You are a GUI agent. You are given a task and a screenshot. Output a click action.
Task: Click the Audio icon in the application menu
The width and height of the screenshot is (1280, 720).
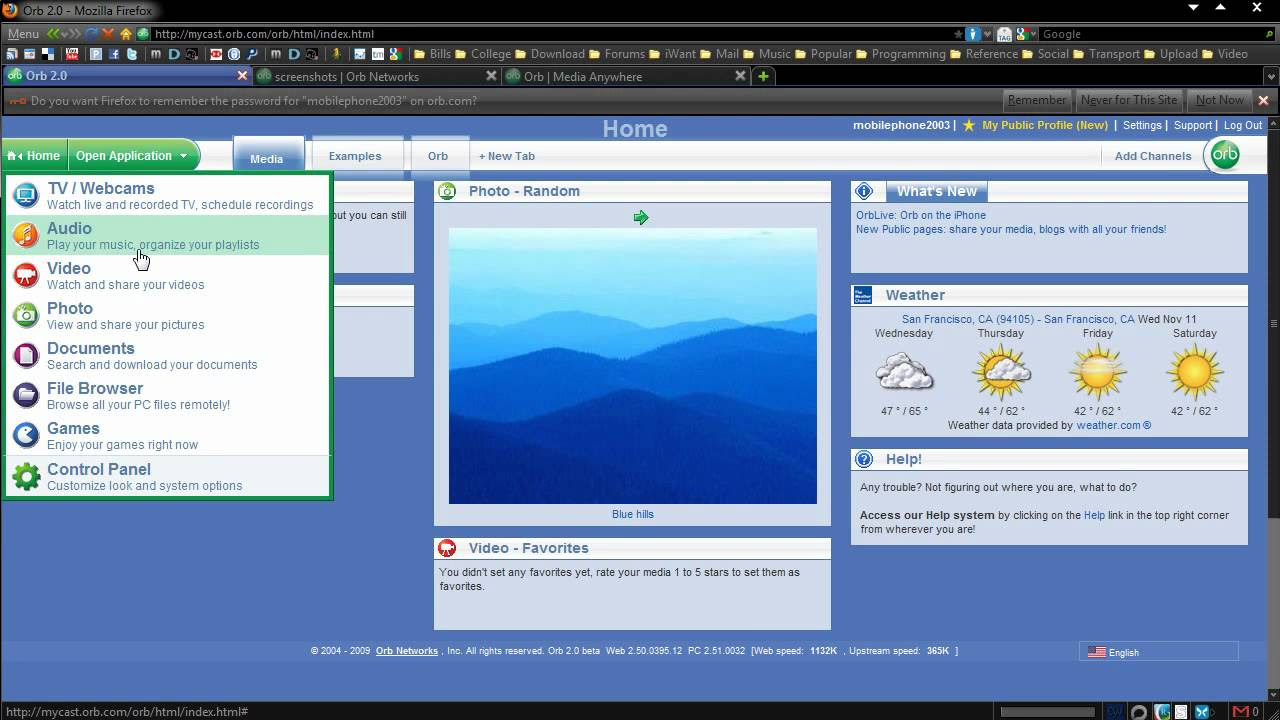click(26, 235)
